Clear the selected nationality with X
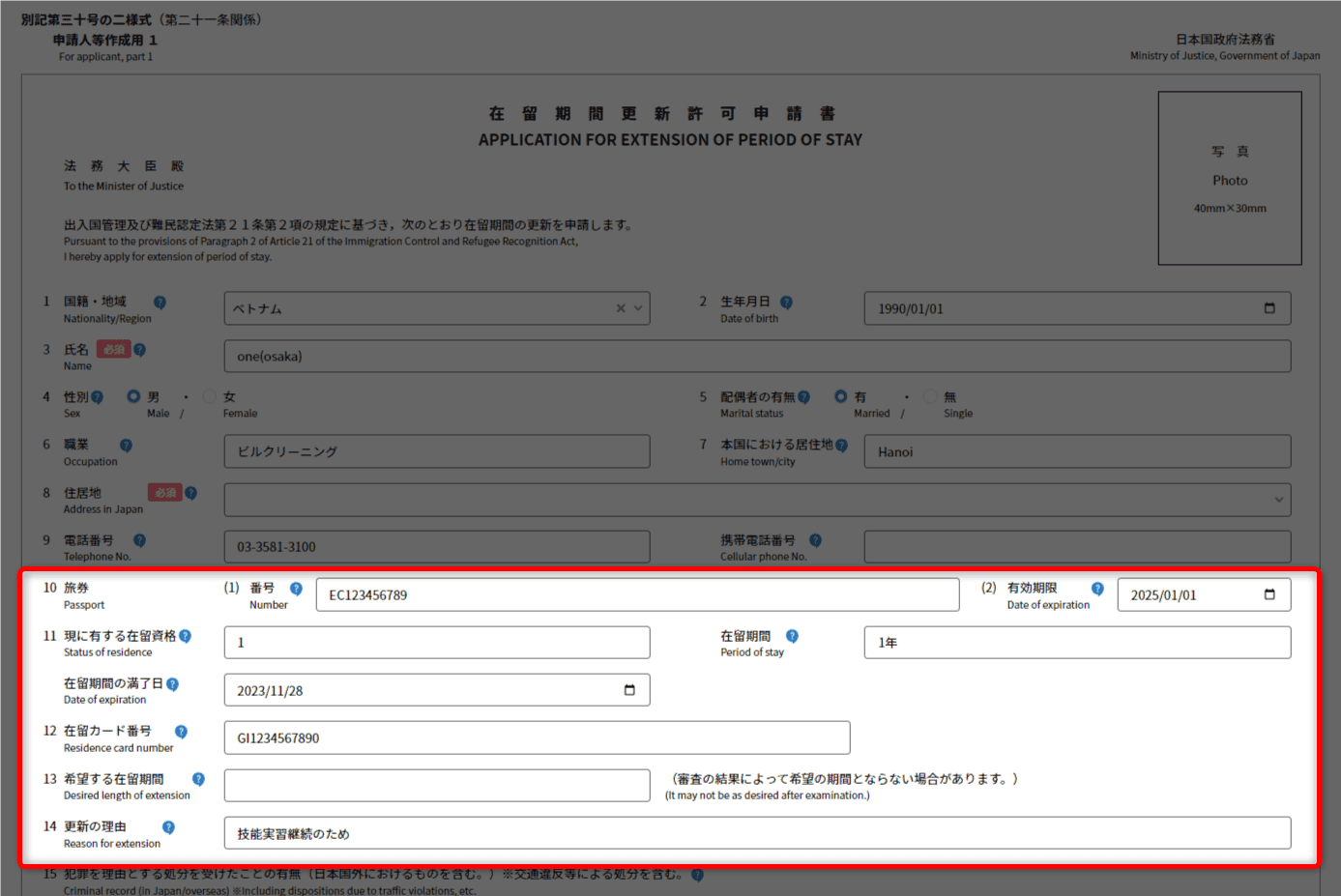Image resolution: width=1341 pixels, height=896 pixels. click(621, 308)
